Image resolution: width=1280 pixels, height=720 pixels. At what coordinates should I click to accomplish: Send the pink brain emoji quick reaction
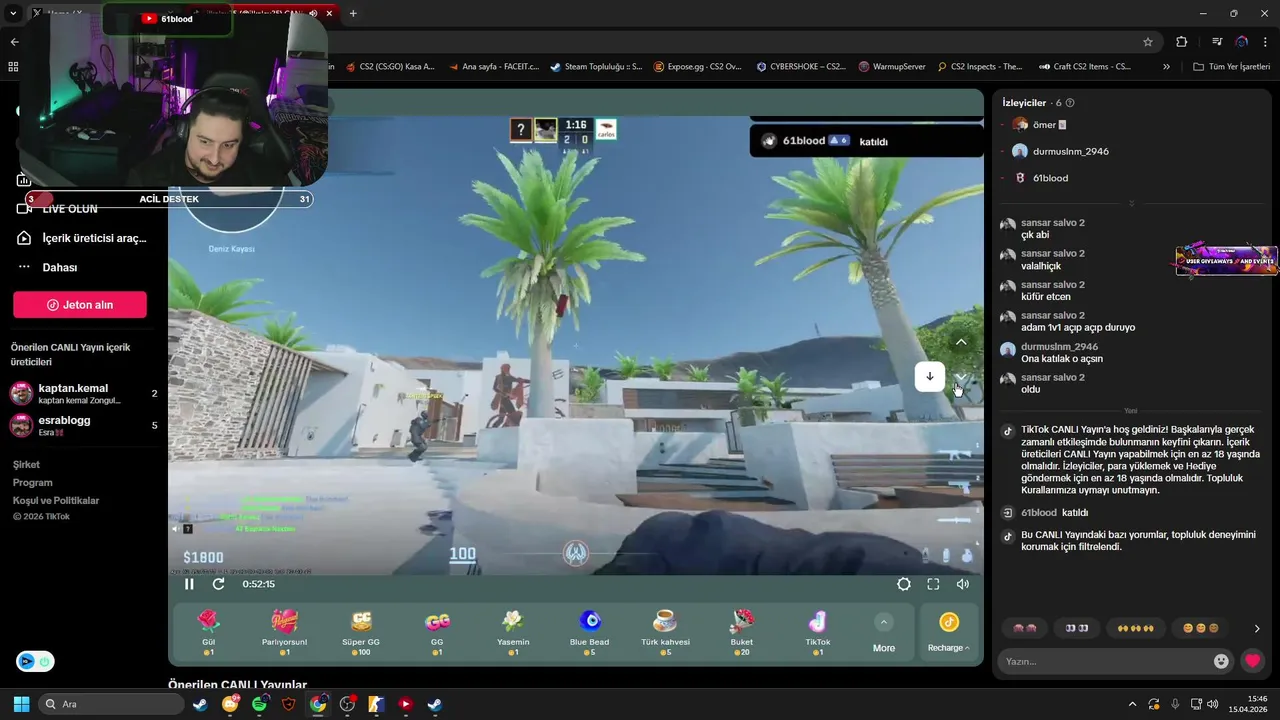[x=1025, y=628]
